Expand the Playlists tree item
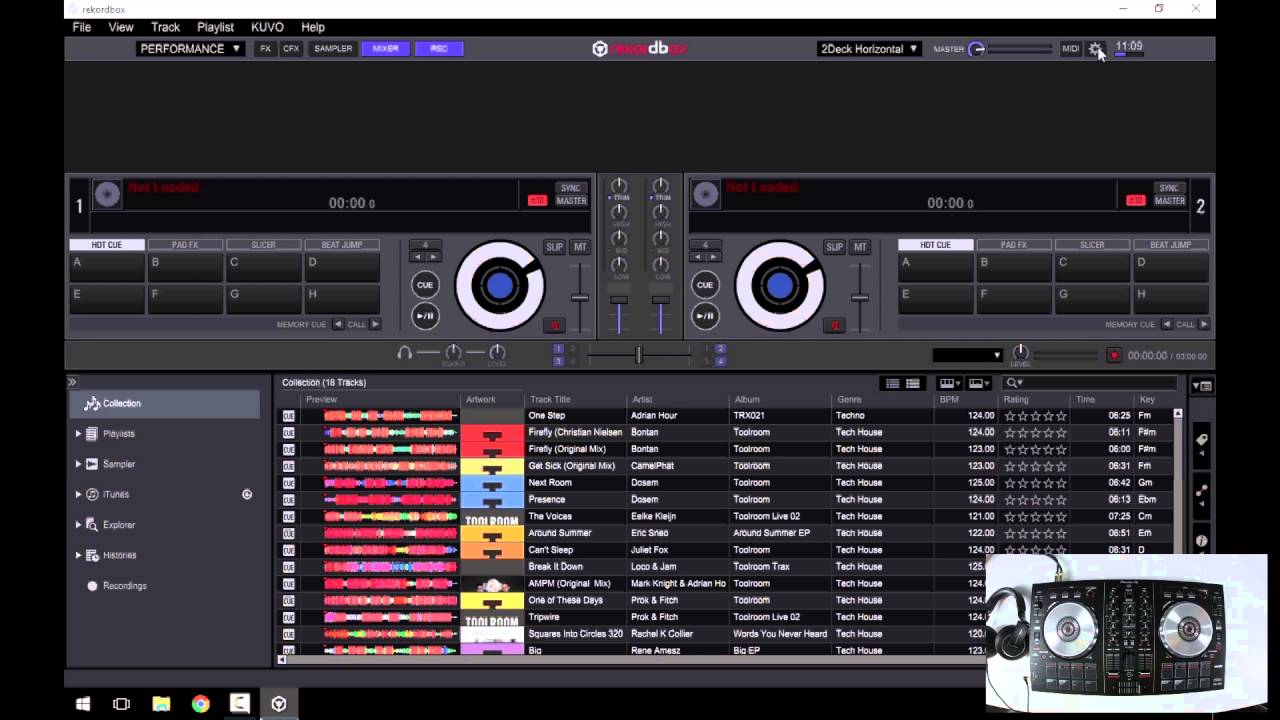The height and width of the screenshot is (720, 1280). [x=79, y=434]
